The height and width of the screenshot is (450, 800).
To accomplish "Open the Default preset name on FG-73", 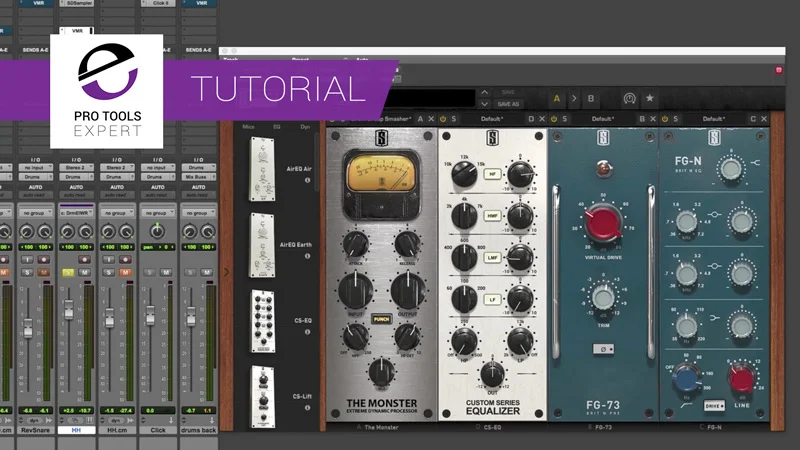I will pos(603,119).
